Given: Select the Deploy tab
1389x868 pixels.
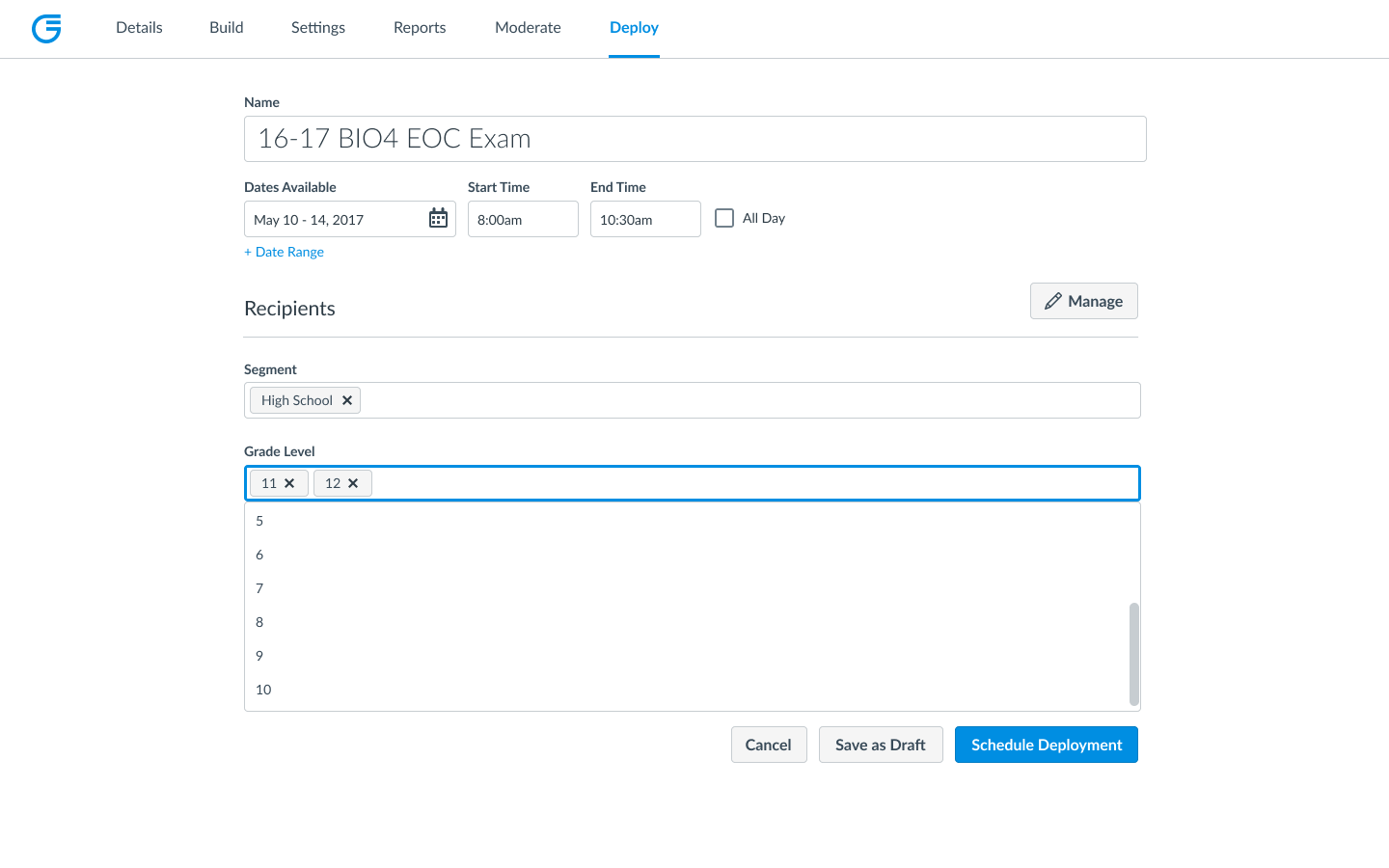Looking at the screenshot, I should coord(634,28).
